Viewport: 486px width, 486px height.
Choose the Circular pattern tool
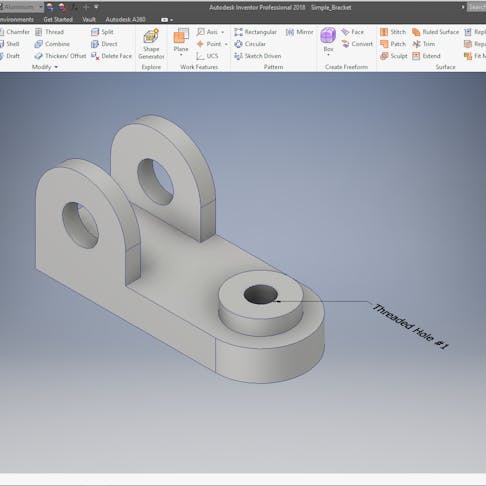click(250, 44)
